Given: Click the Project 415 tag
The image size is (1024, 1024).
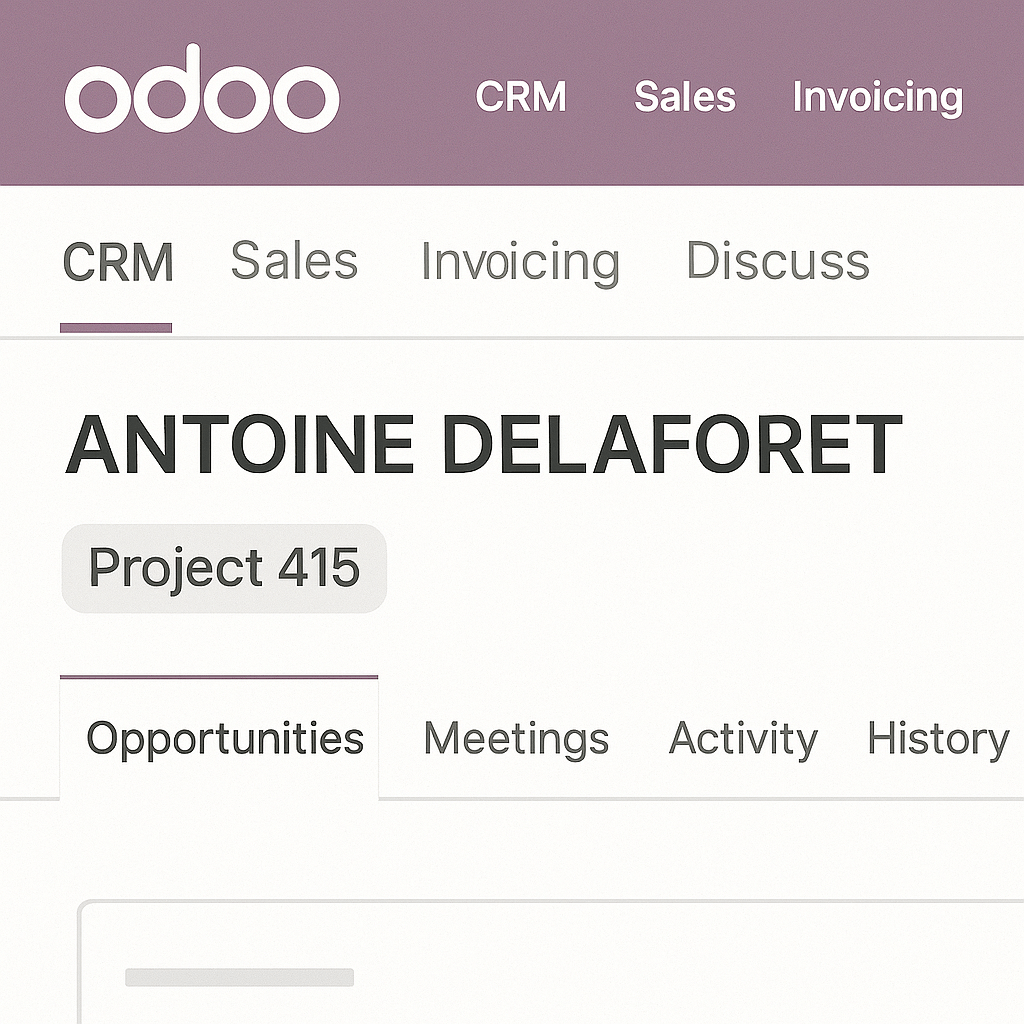Looking at the screenshot, I should click(224, 568).
